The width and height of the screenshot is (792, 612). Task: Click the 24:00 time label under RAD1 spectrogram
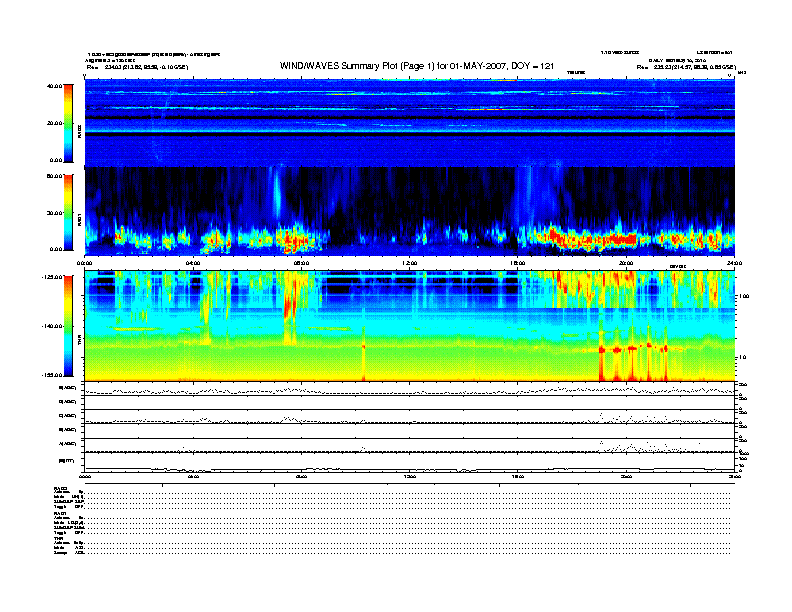click(734, 263)
